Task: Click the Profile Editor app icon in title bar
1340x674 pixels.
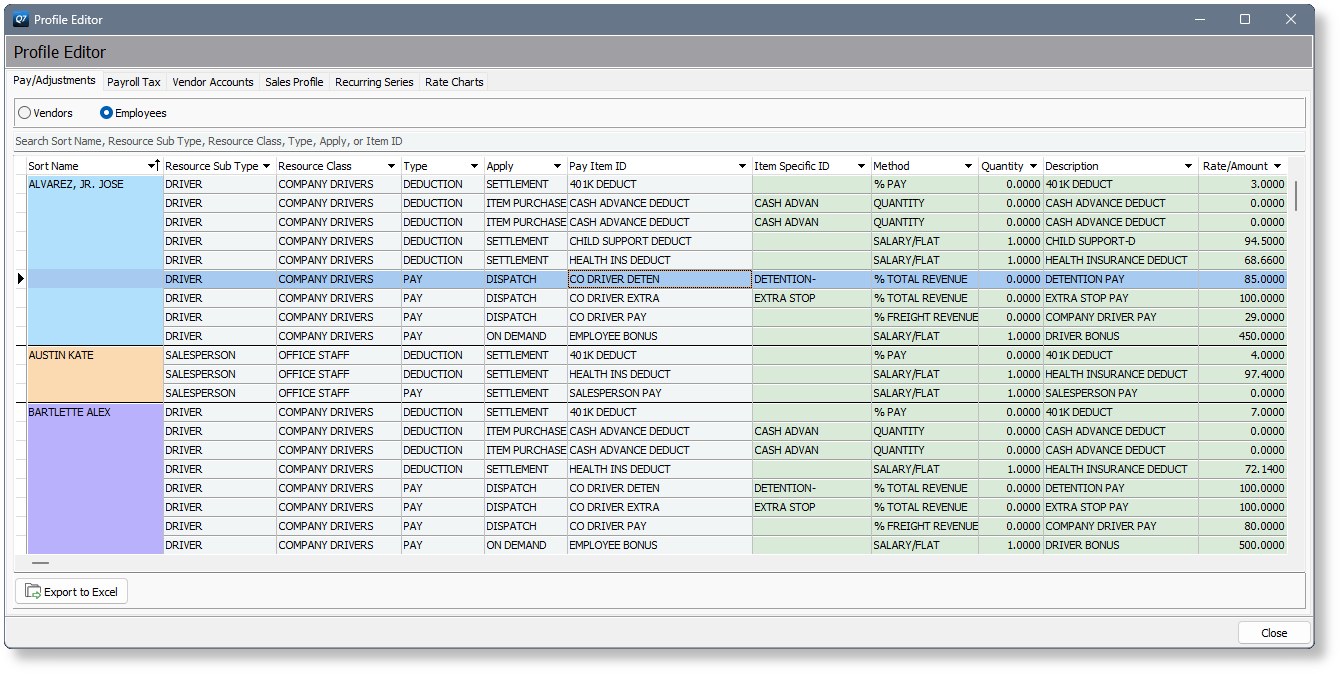Action: tap(19, 19)
